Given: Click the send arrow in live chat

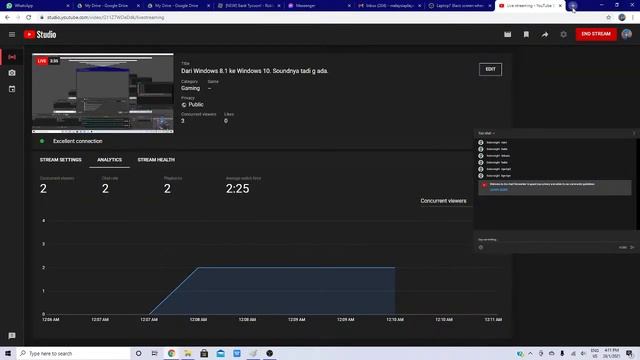Looking at the screenshot, I should (x=632, y=247).
